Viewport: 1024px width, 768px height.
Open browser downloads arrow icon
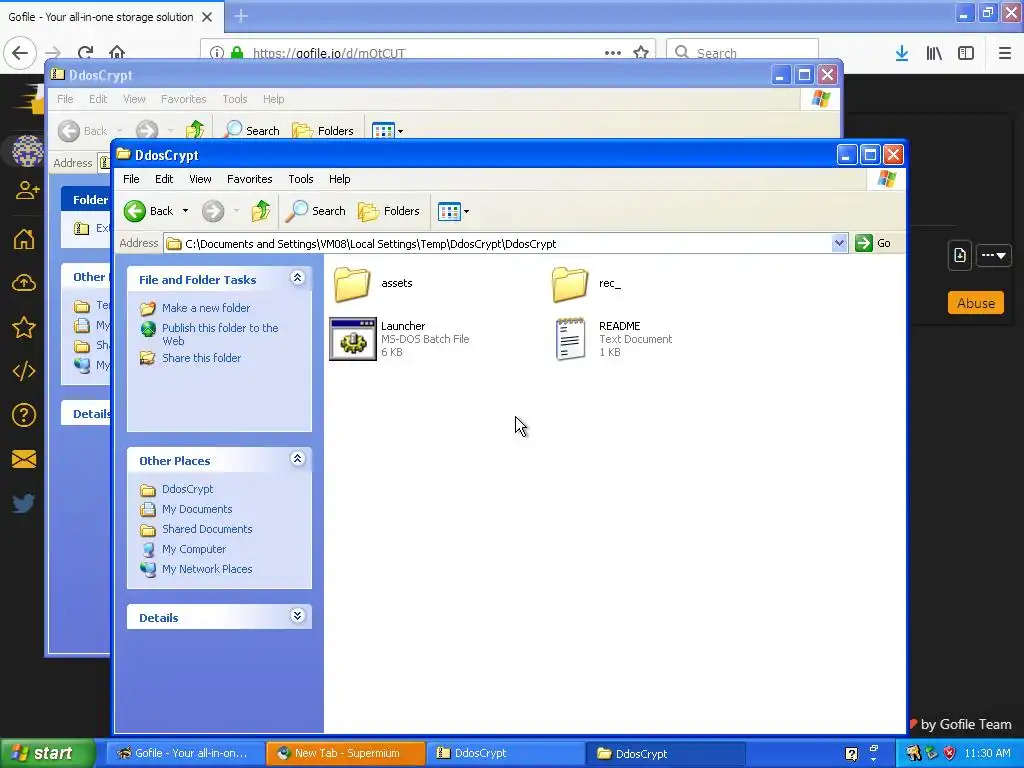902,53
